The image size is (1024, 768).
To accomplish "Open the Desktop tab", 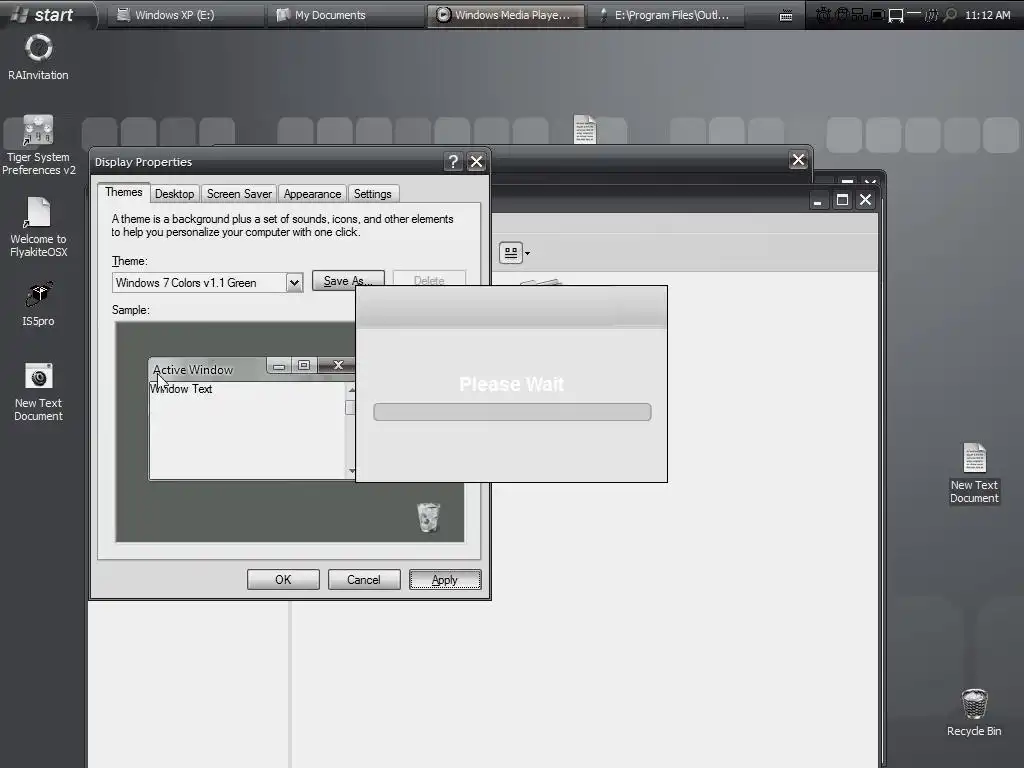I will [x=174, y=194].
